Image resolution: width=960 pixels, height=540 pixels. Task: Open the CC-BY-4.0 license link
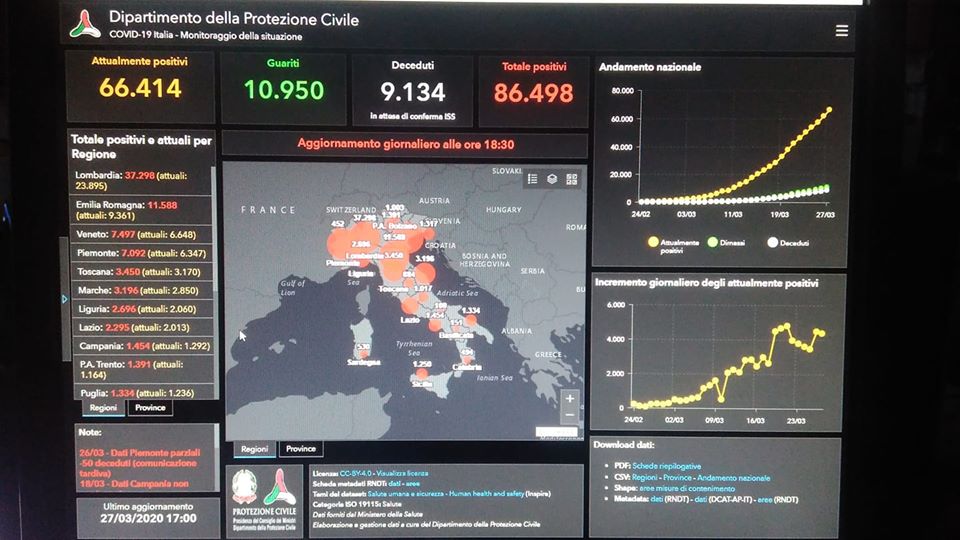[x=356, y=473]
